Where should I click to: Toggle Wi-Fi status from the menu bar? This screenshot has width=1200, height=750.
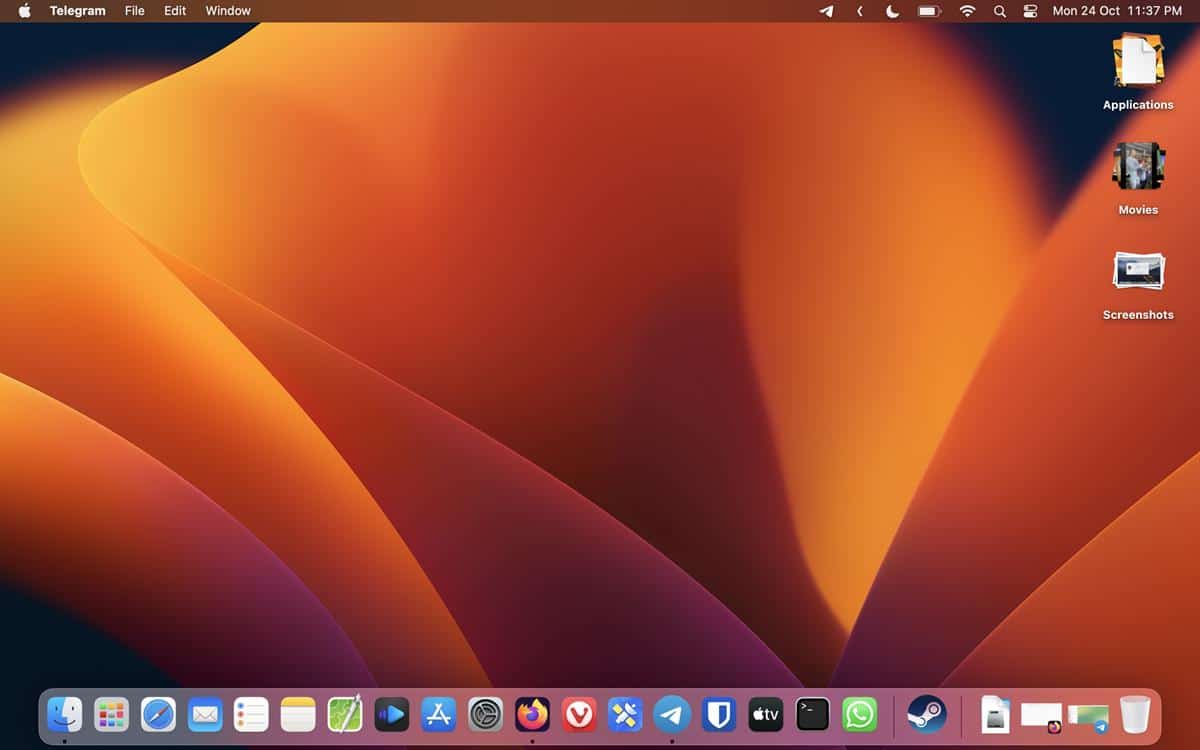pyautogui.click(x=967, y=11)
